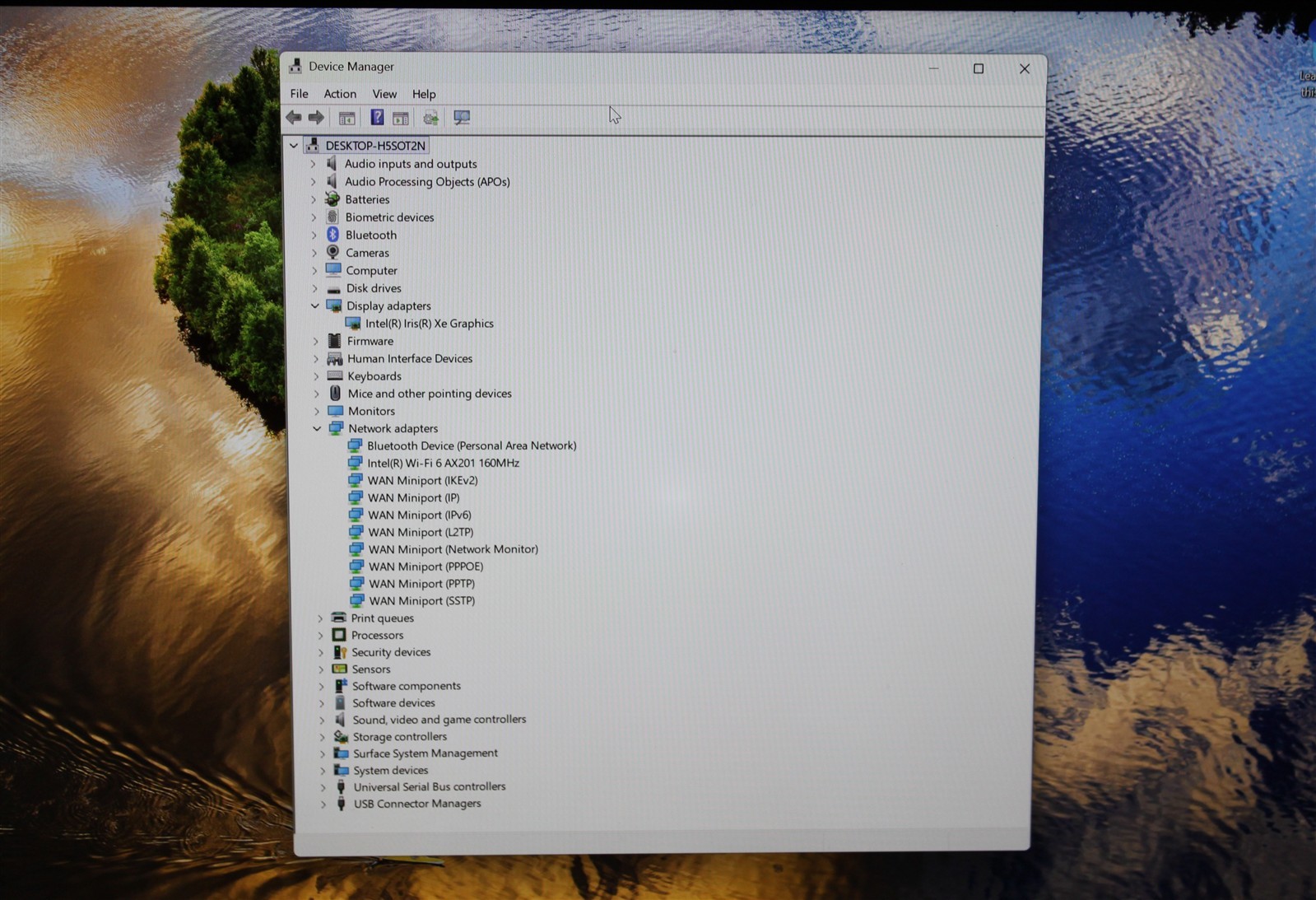Expand the Software devices category
1316x900 pixels.
(322, 702)
